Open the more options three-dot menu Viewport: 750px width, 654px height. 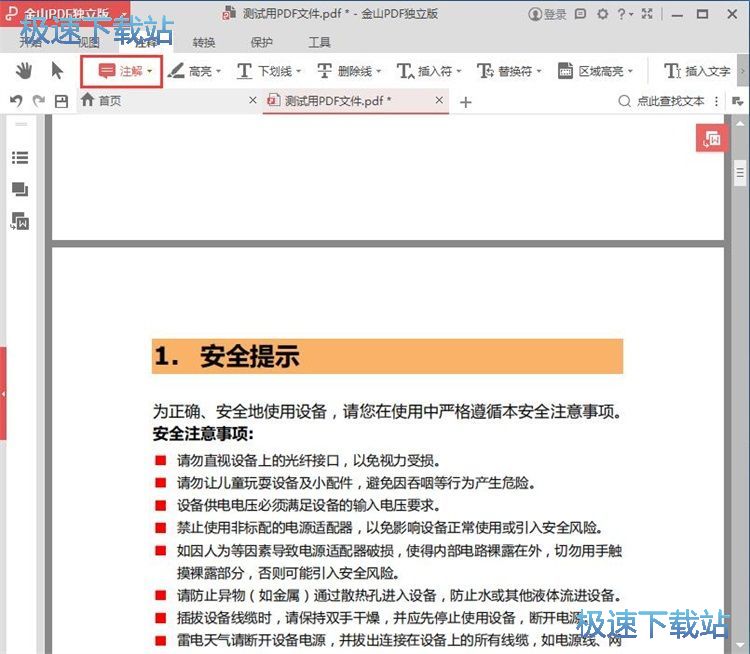click(x=717, y=101)
